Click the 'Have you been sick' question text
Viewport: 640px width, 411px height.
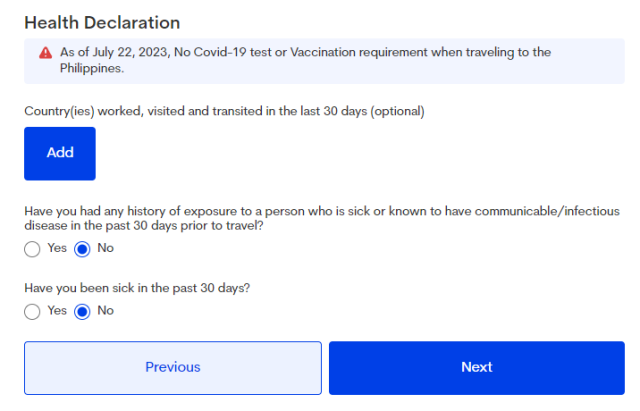137,288
